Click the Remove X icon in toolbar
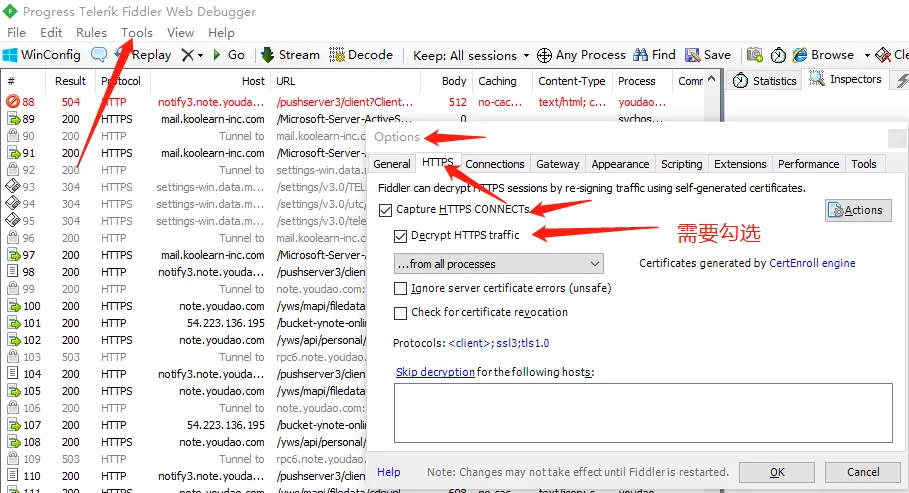Screen dimensions: 909x493 [187, 55]
